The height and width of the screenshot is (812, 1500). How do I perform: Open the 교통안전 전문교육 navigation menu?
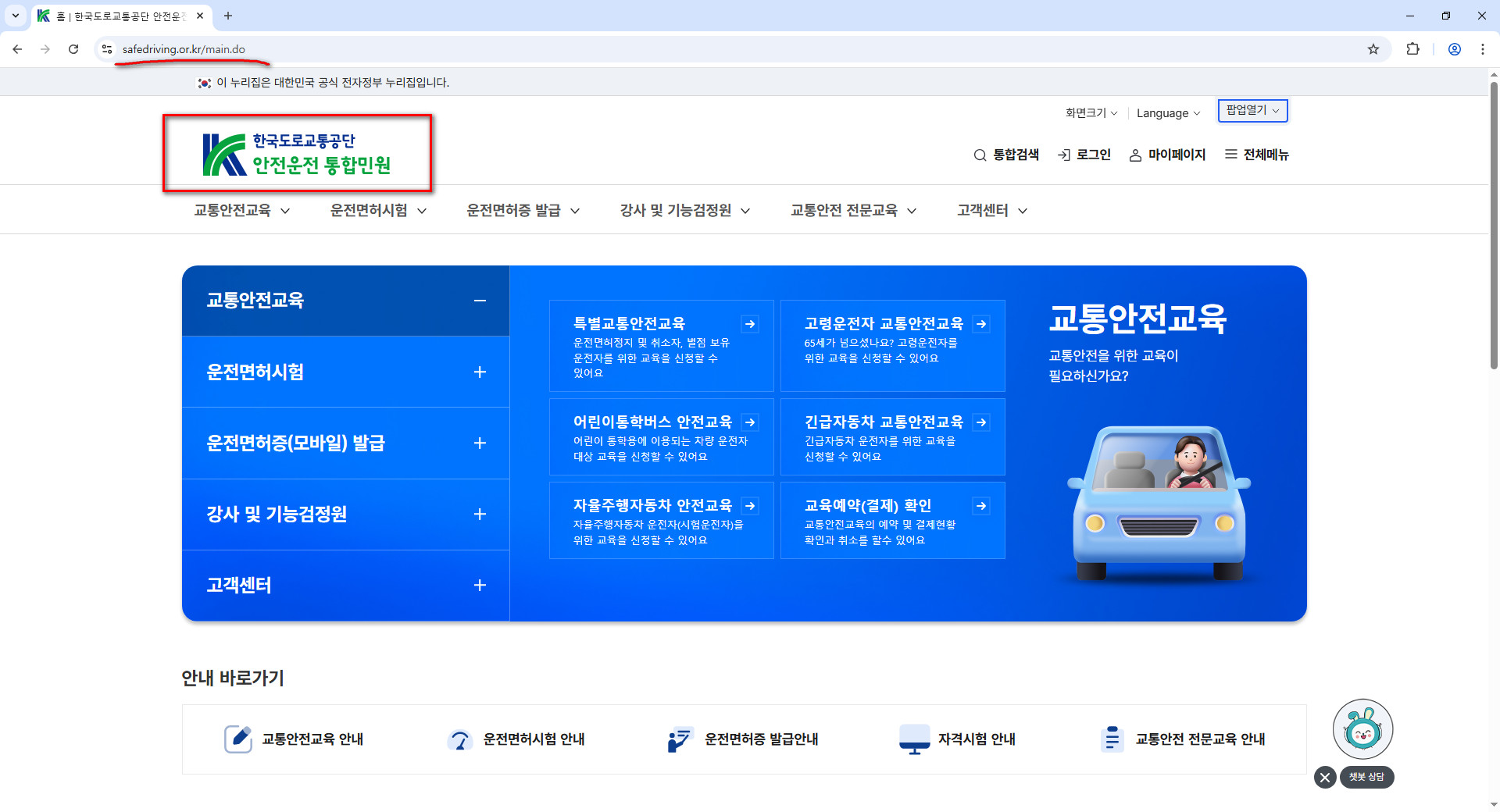[x=854, y=210]
